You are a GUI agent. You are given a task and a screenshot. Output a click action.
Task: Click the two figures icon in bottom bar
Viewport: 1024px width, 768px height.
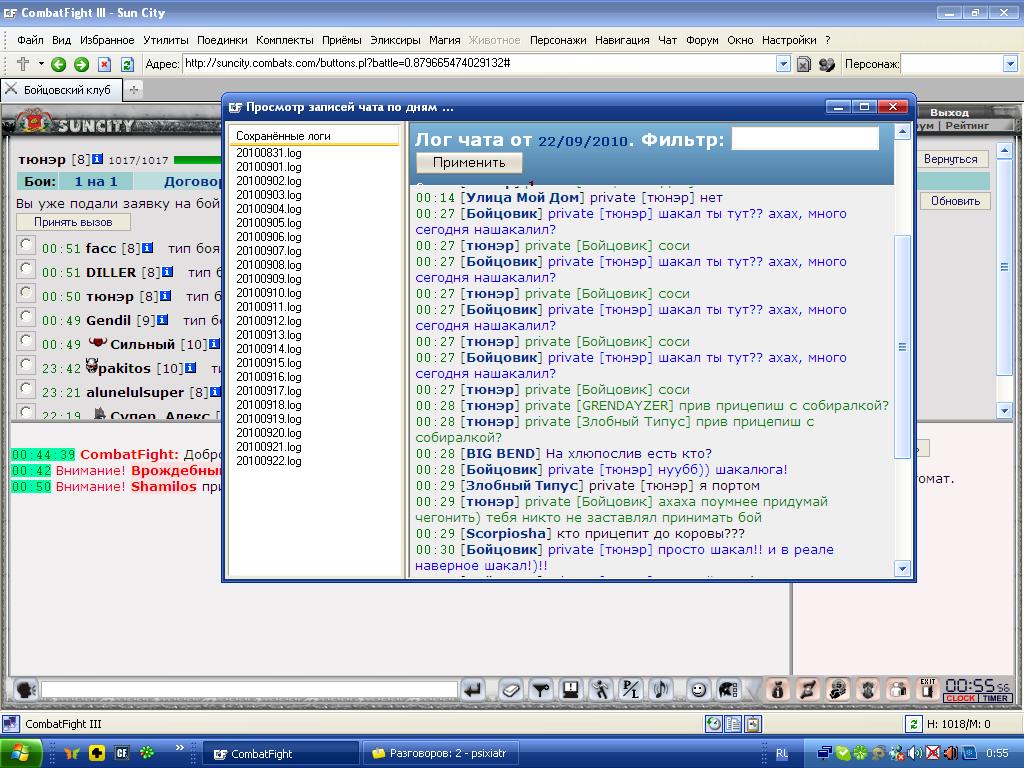click(x=899, y=689)
